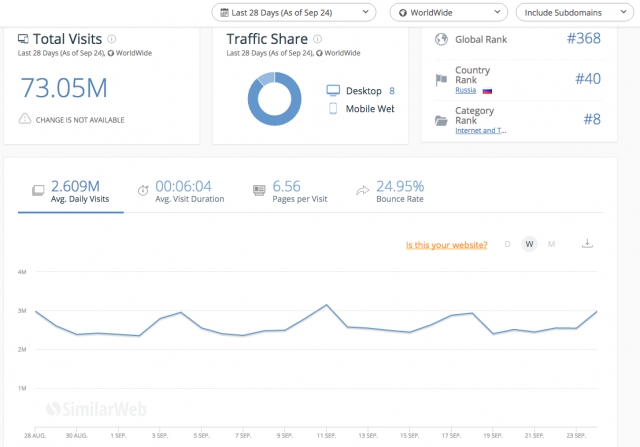Image resolution: width=640 pixels, height=447 pixels.
Task: Select the Bounce Rate tab
Action: click(x=390, y=191)
